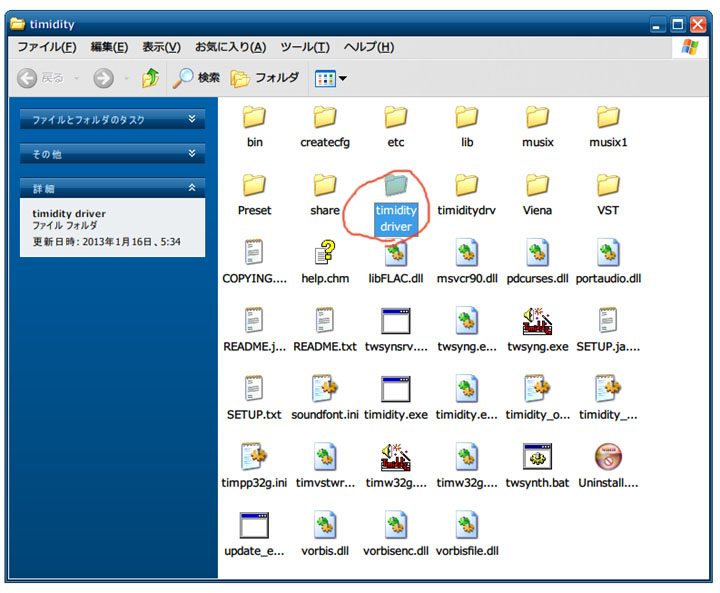Select the VST folder

pyautogui.click(x=608, y=194)
